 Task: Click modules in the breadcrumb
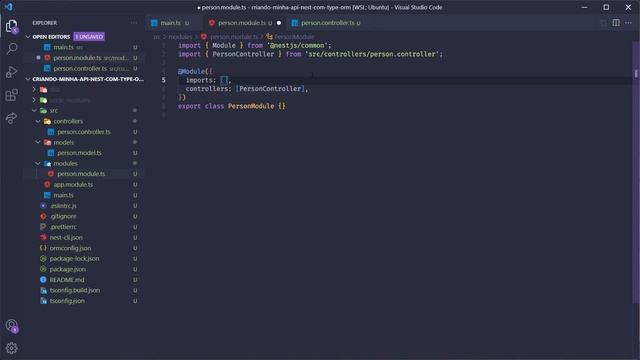[x=180, y=37]
